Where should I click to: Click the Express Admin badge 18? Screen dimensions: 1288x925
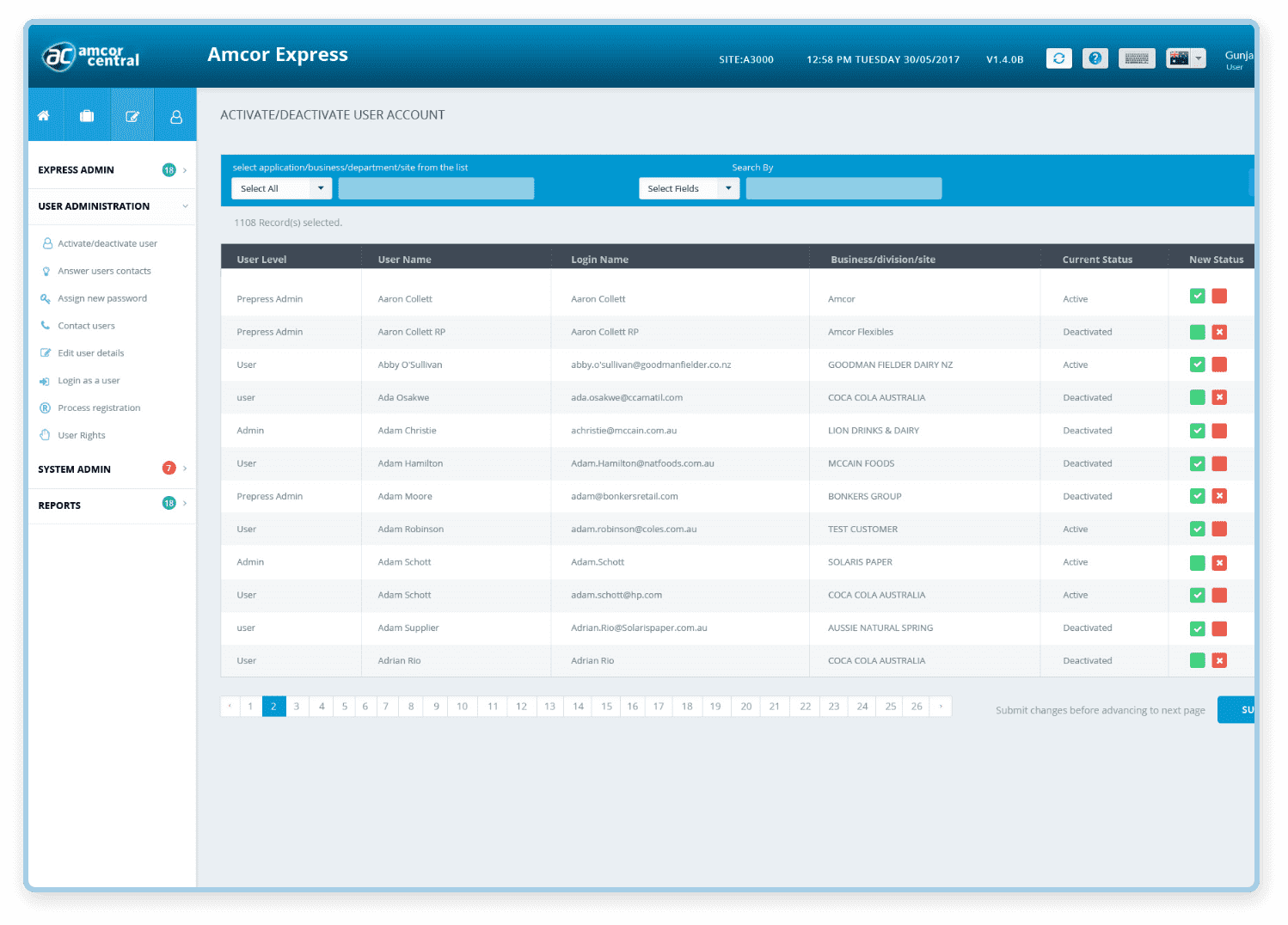169,170
